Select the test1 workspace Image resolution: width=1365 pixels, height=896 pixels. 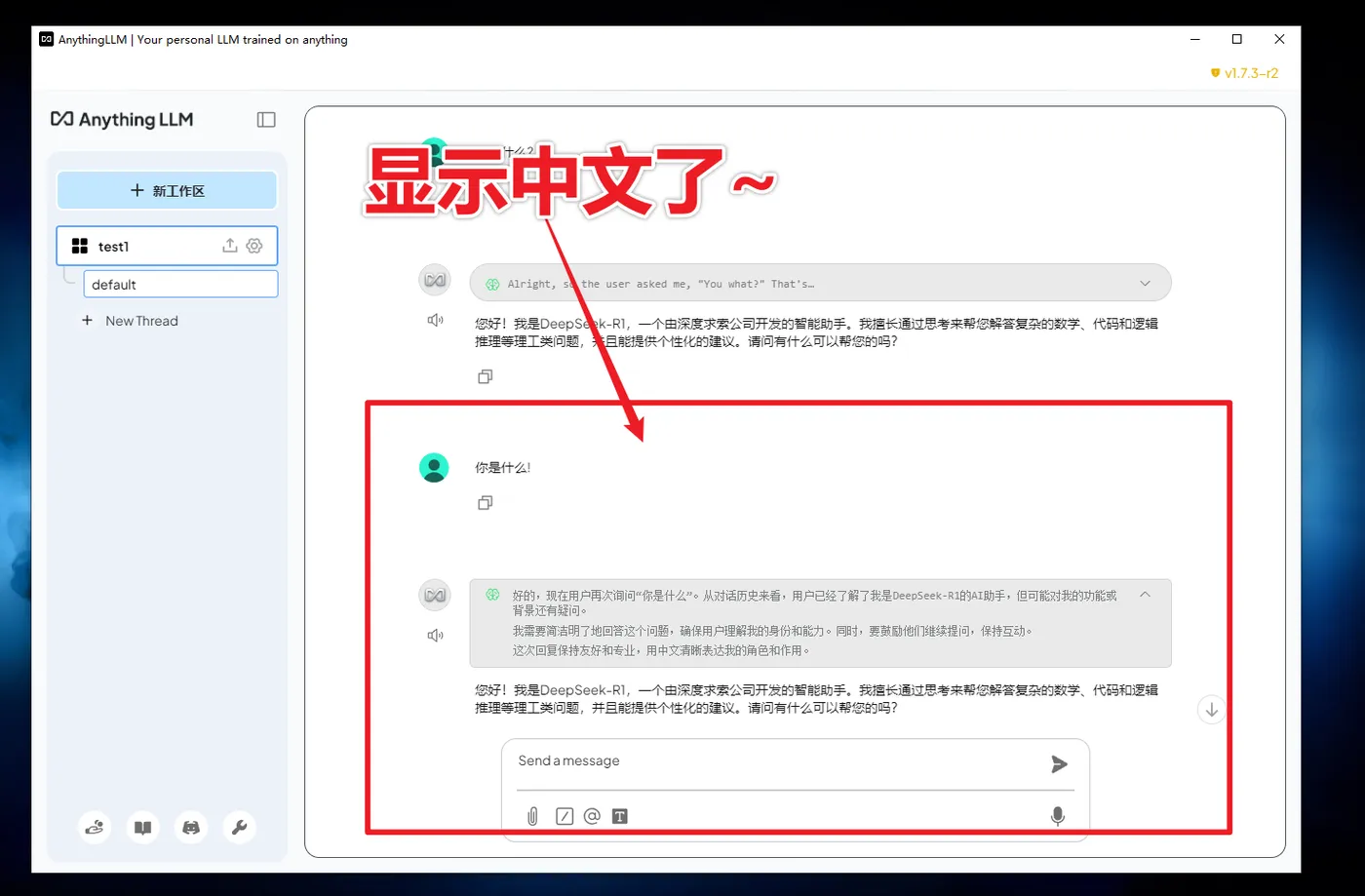tap(167, 246)
